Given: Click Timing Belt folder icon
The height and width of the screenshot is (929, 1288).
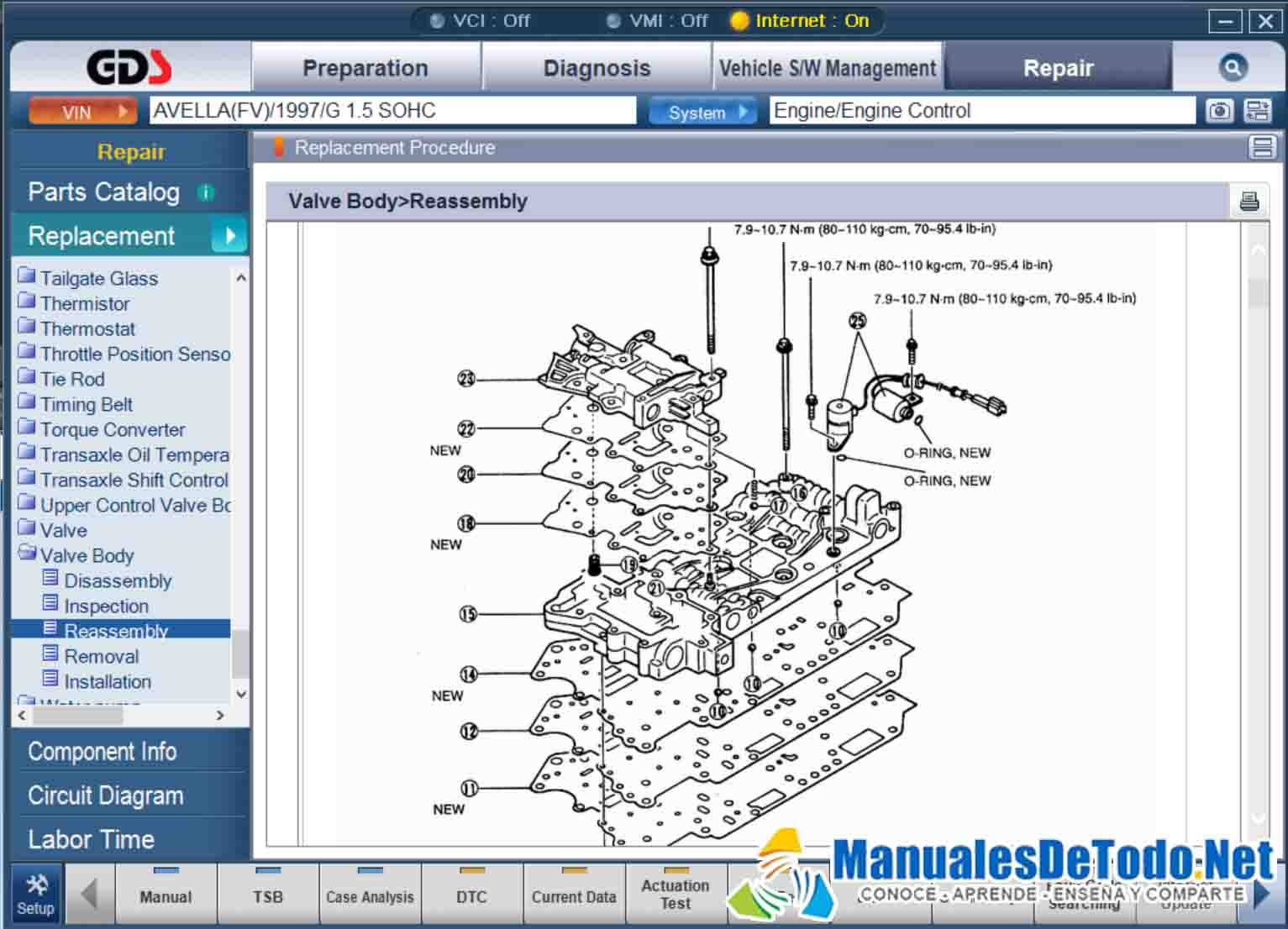Looking at the screenshot, I should [x=27, y=402].
